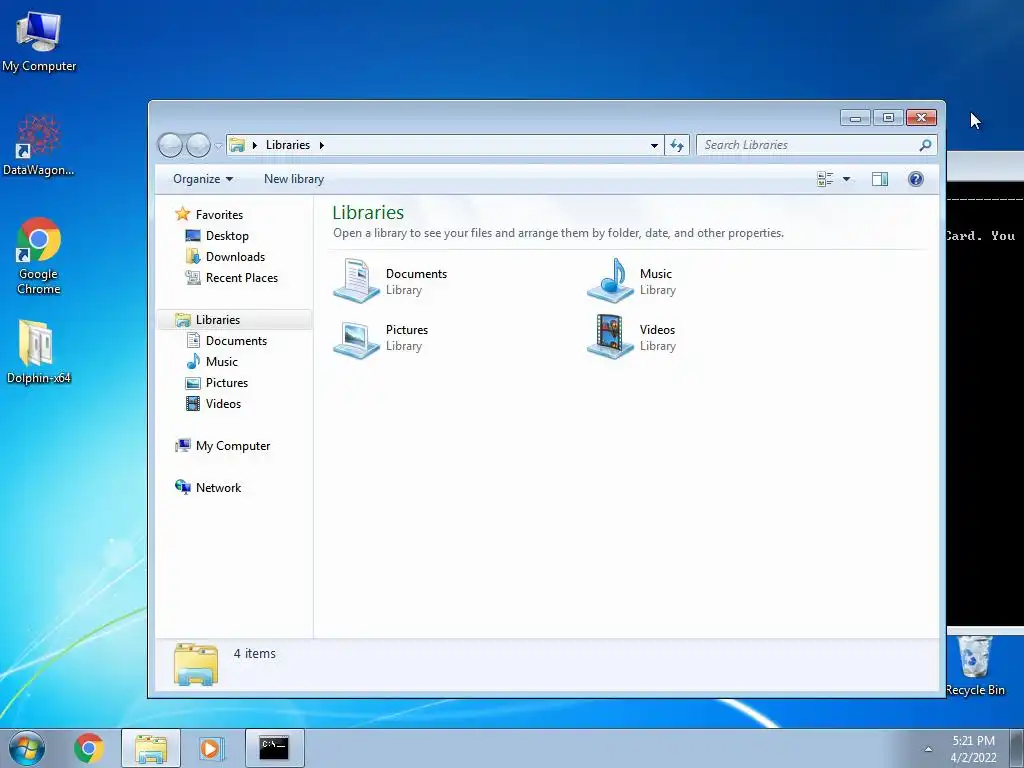Click the Refresh button beside address bar
This screenshot has width=1024, height=768.
pyautogui.click(x=677, y=146)
